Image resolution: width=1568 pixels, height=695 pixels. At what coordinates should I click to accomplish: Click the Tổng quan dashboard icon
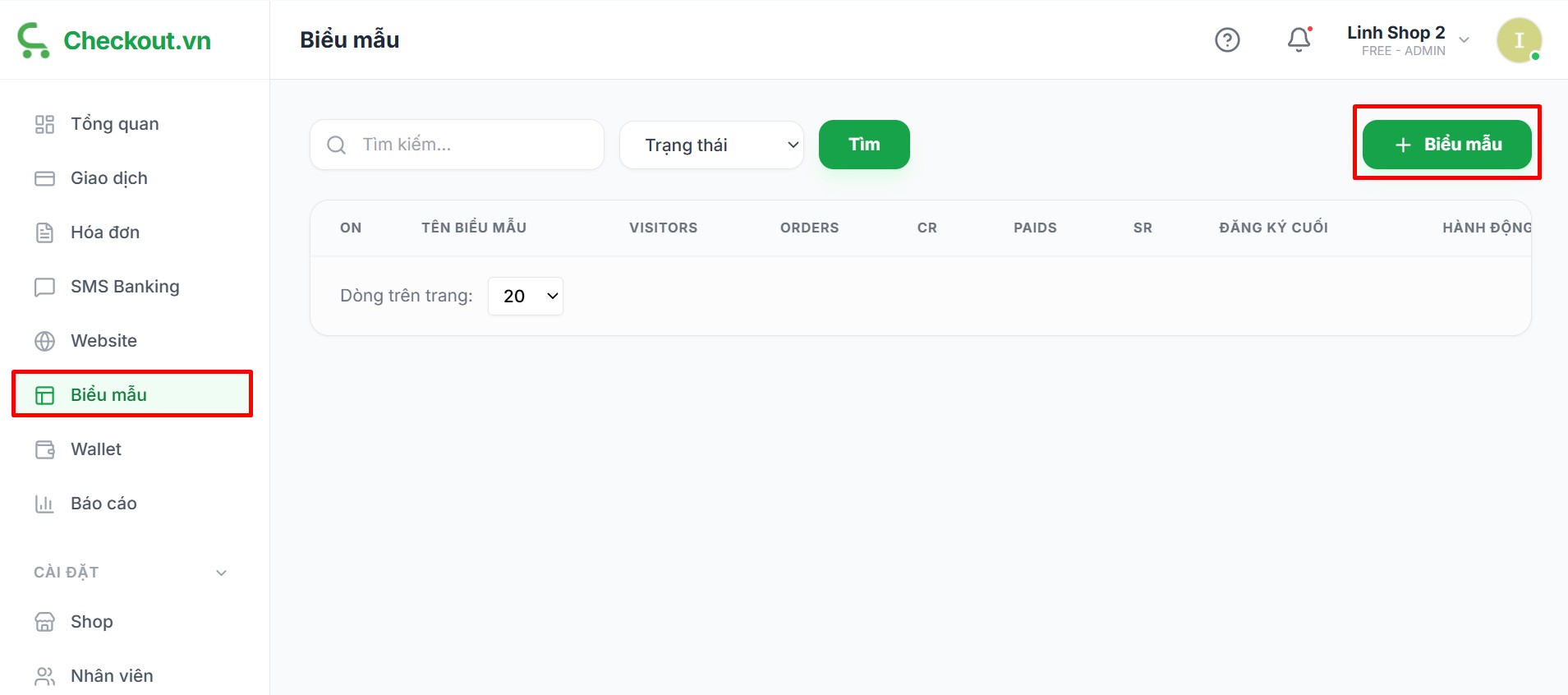[44, 124]
